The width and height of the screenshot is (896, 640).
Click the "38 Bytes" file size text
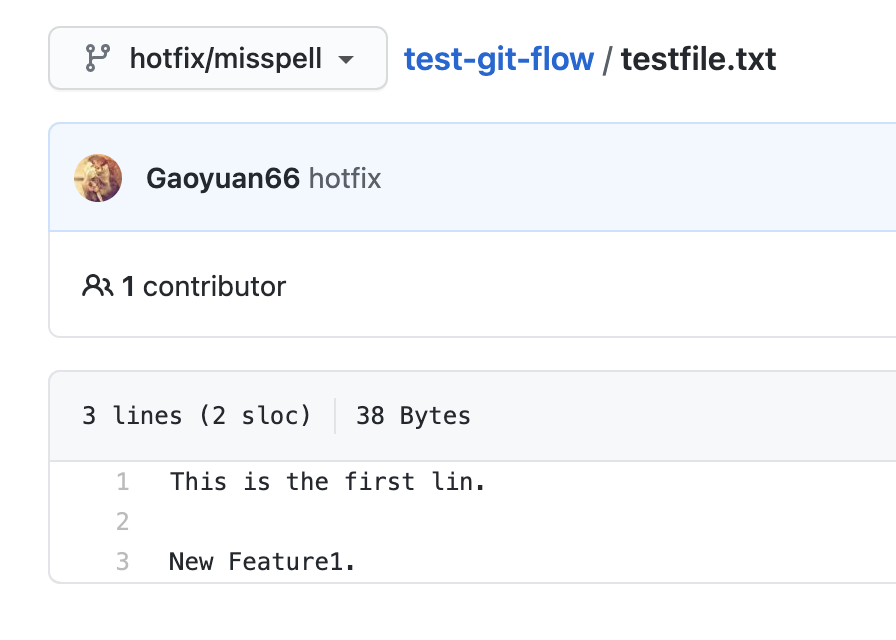[x=413, y=416]
